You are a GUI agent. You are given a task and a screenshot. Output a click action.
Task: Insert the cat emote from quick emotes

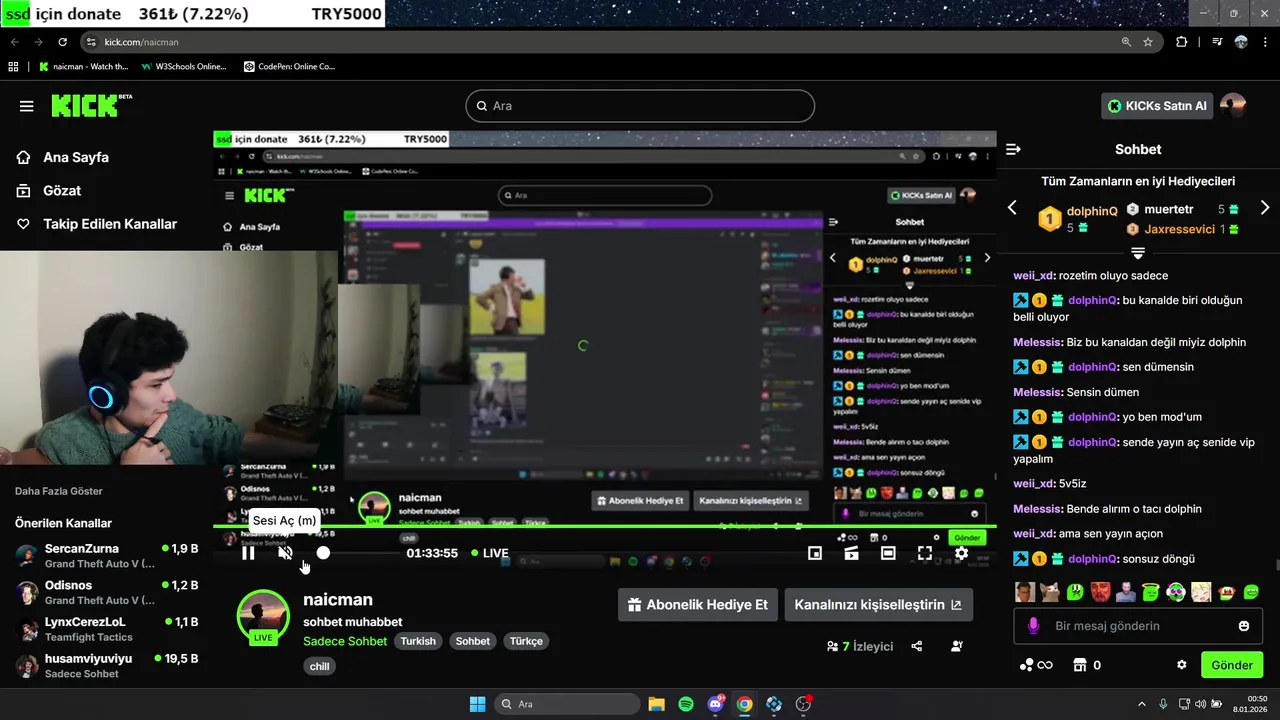[1050, 592]
